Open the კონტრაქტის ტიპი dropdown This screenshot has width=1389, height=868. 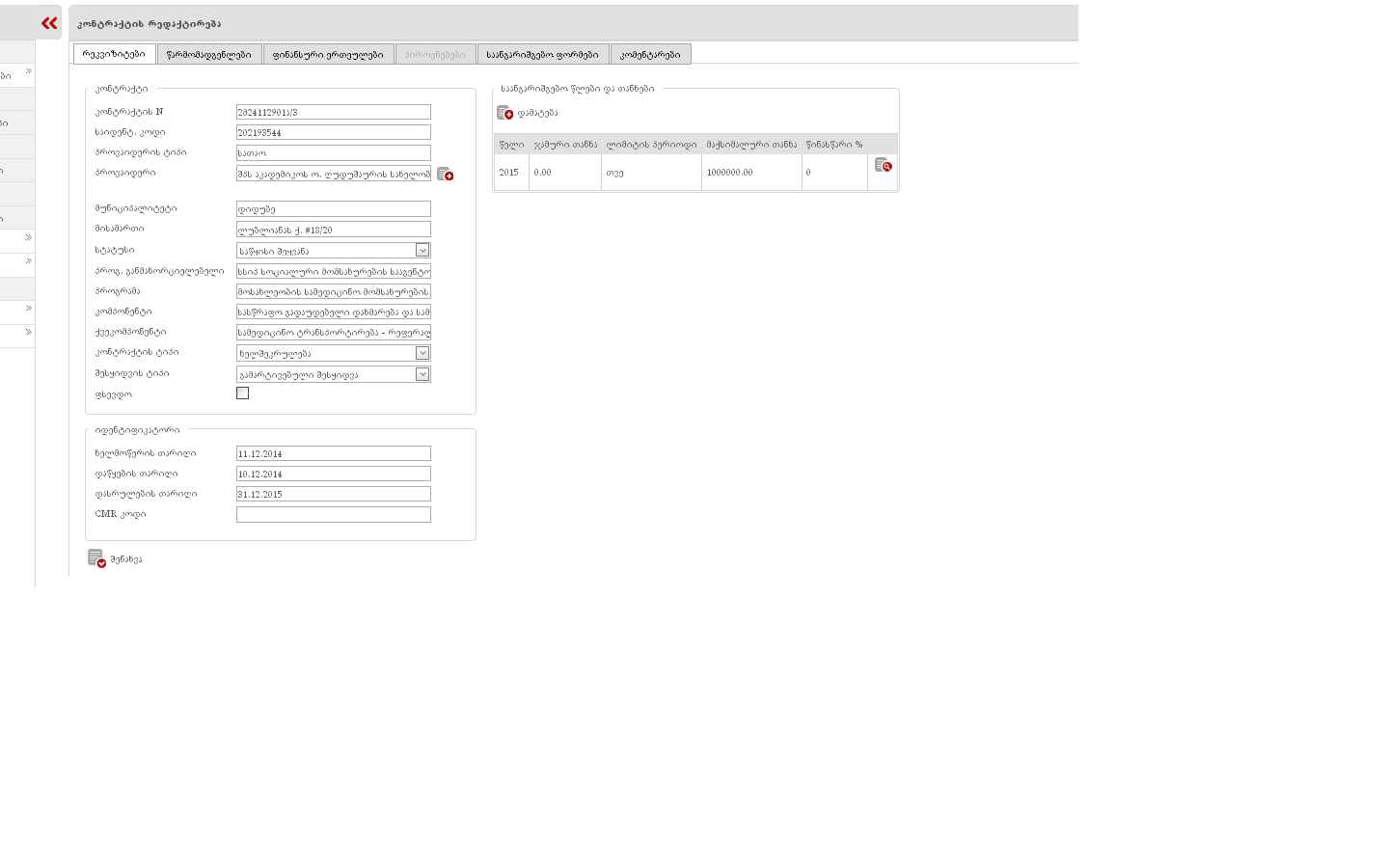point(422,353)
